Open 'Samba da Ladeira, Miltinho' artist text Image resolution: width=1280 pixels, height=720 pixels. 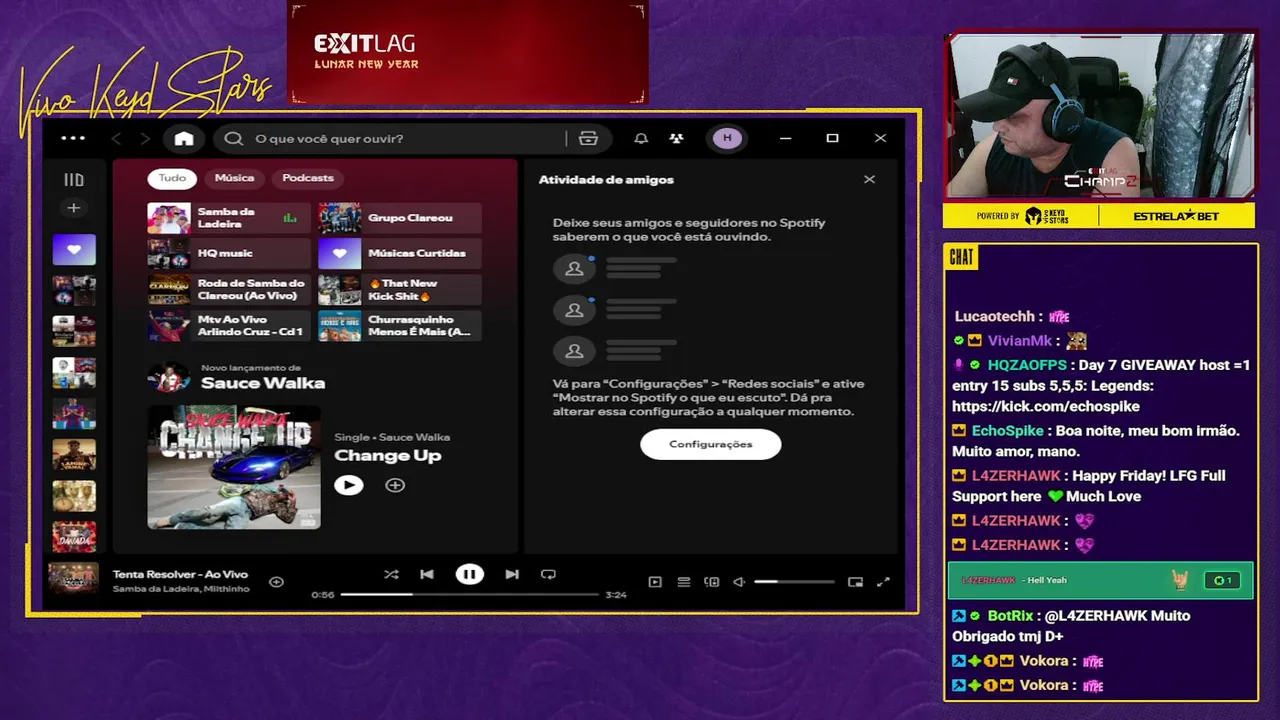tap(181, 589)
